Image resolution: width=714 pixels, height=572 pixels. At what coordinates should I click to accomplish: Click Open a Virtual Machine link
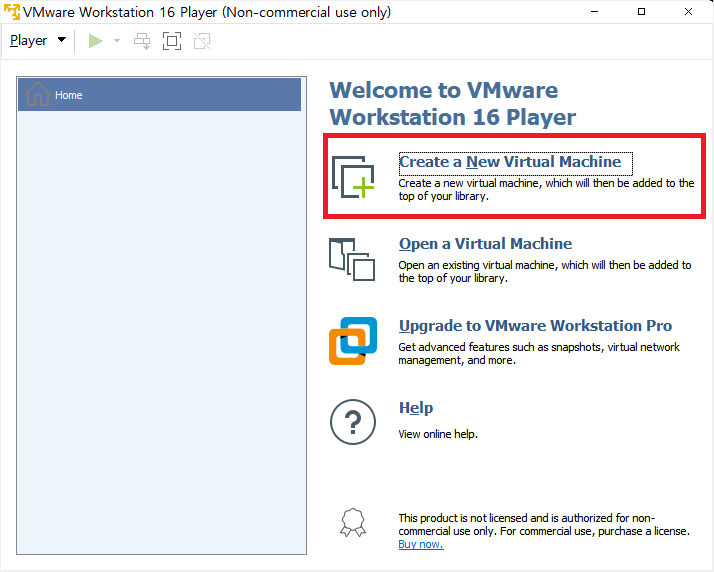pos(485,244)
